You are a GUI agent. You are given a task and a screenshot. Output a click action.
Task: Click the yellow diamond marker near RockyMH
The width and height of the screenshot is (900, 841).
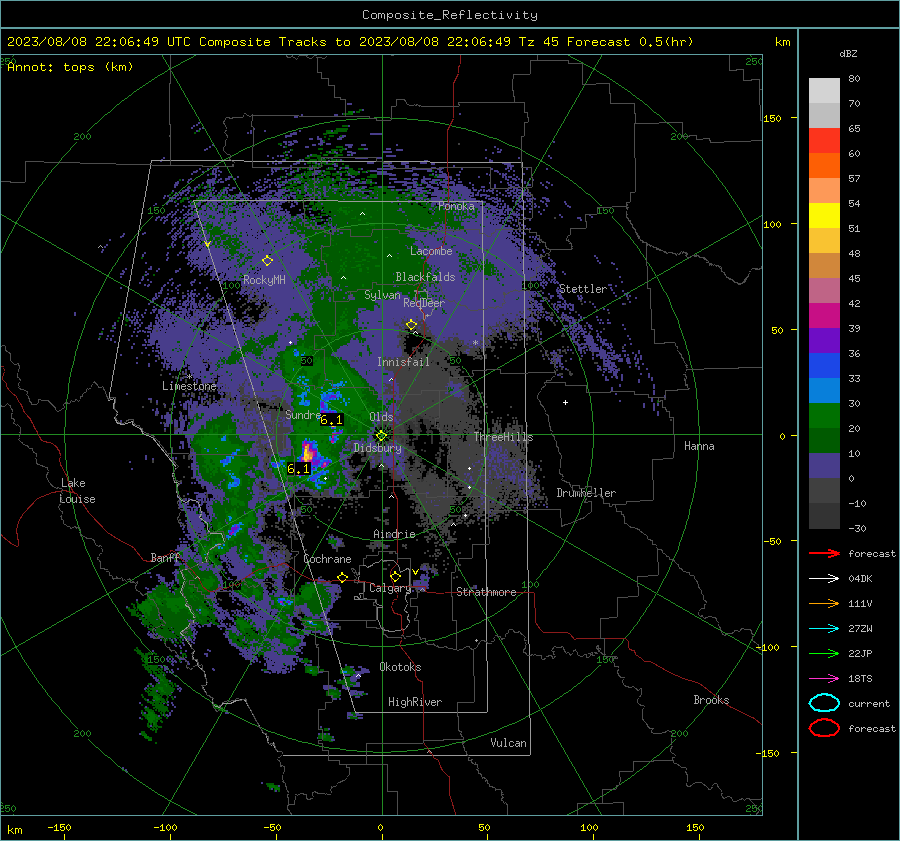point(267,260)
